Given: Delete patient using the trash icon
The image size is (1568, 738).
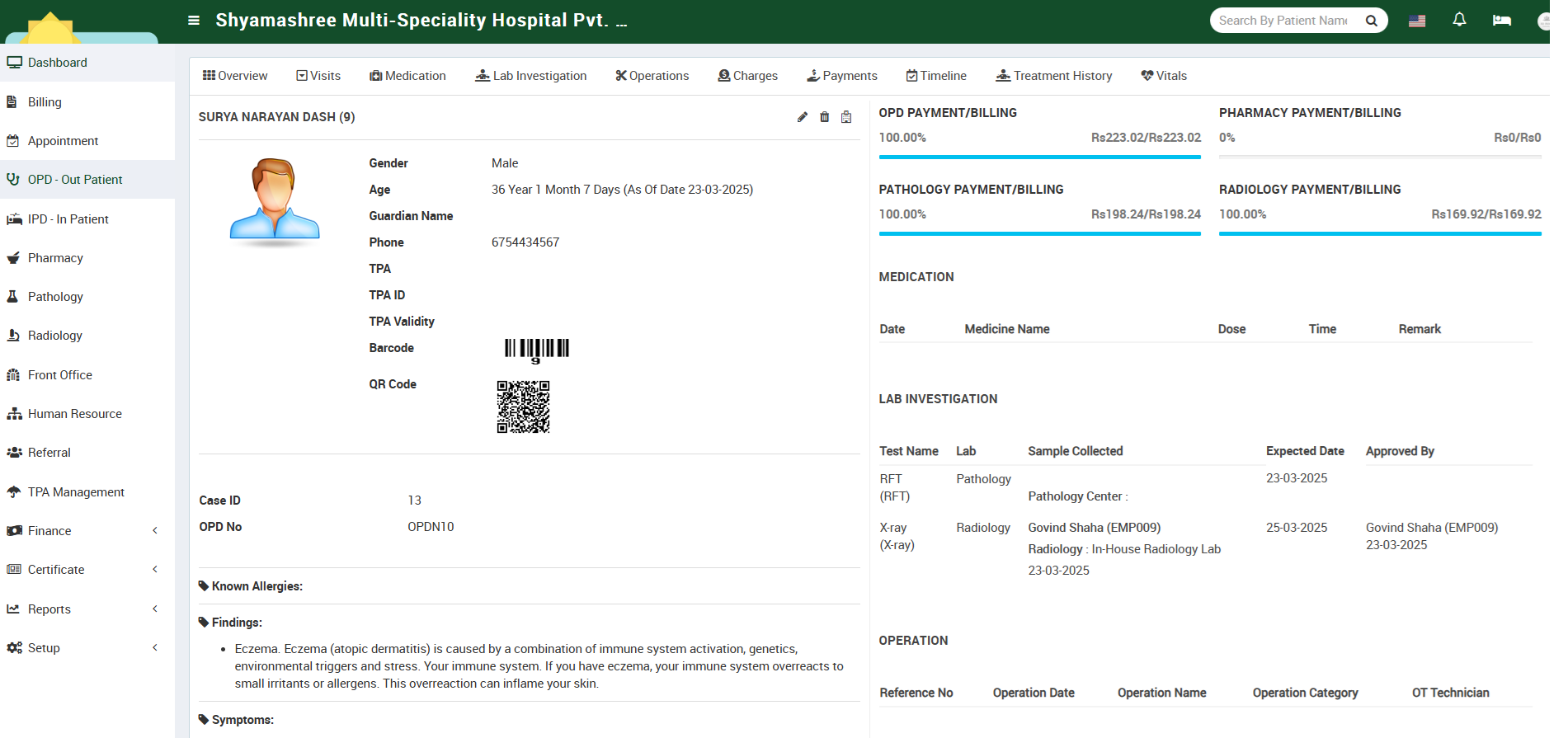Looking at the screenshot, I should click(x=824, y=117).
